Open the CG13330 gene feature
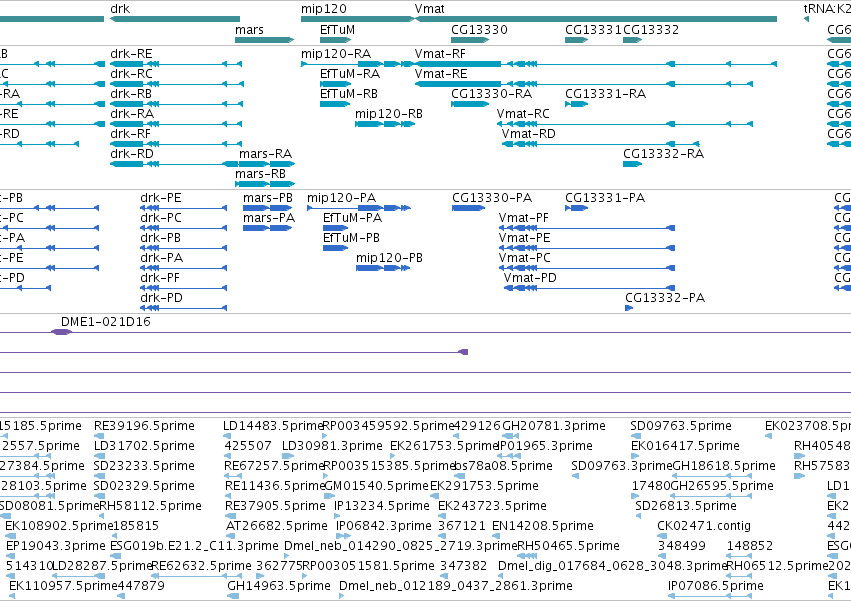 [x=470, y=40]
